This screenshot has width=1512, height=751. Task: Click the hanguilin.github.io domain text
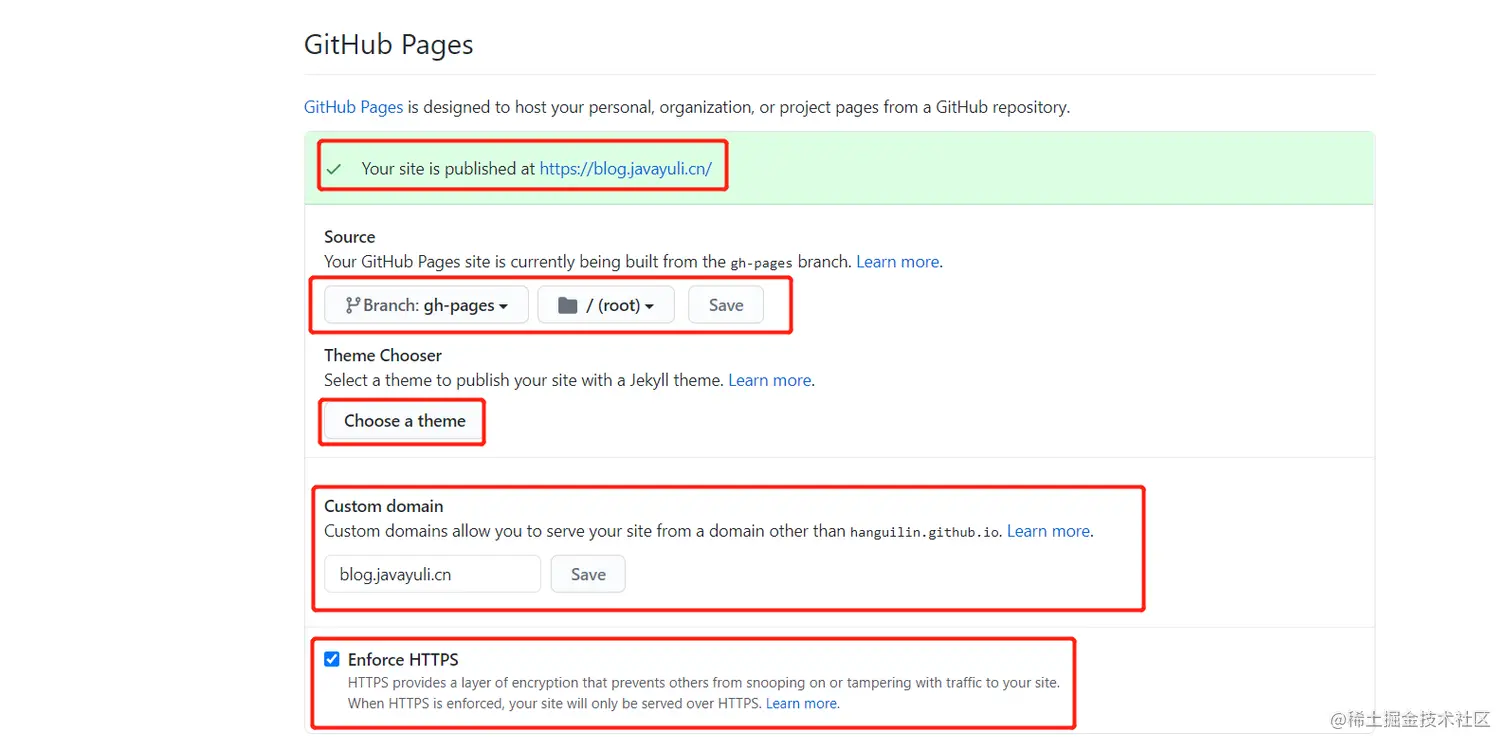pos(925,532)
